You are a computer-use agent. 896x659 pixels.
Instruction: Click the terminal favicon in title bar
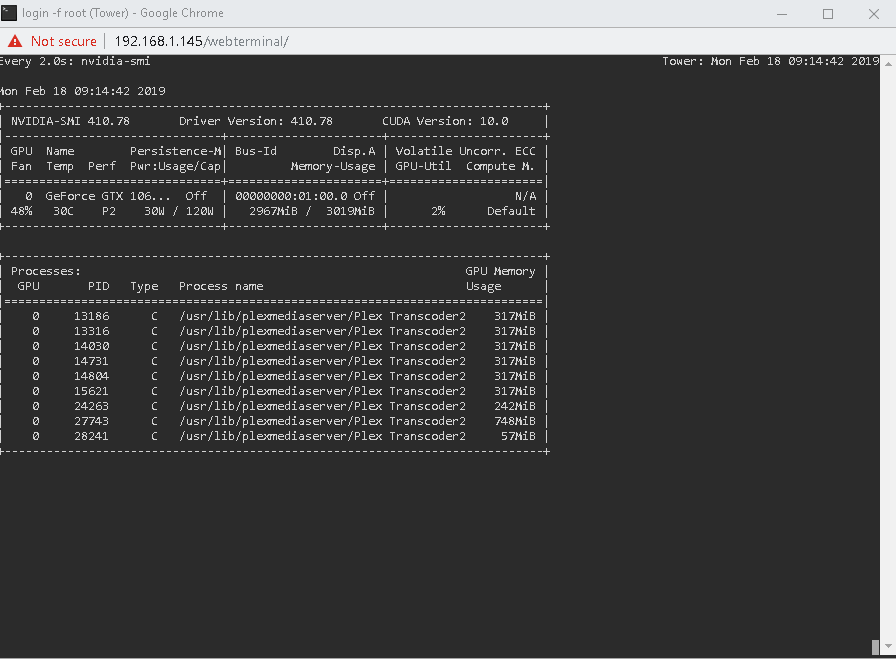point(9,13)
